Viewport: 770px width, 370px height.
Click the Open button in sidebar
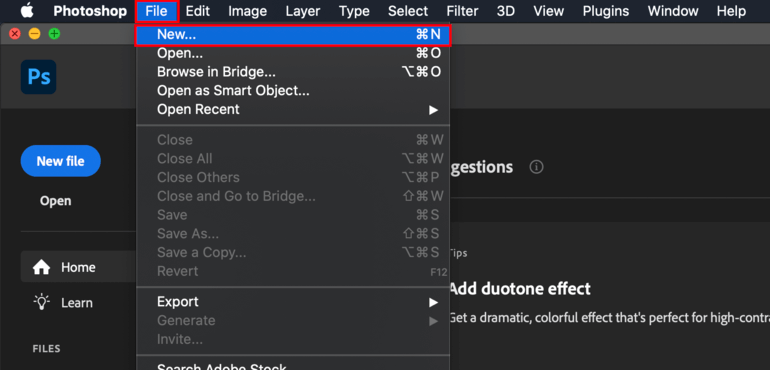[x=55, y=201]
